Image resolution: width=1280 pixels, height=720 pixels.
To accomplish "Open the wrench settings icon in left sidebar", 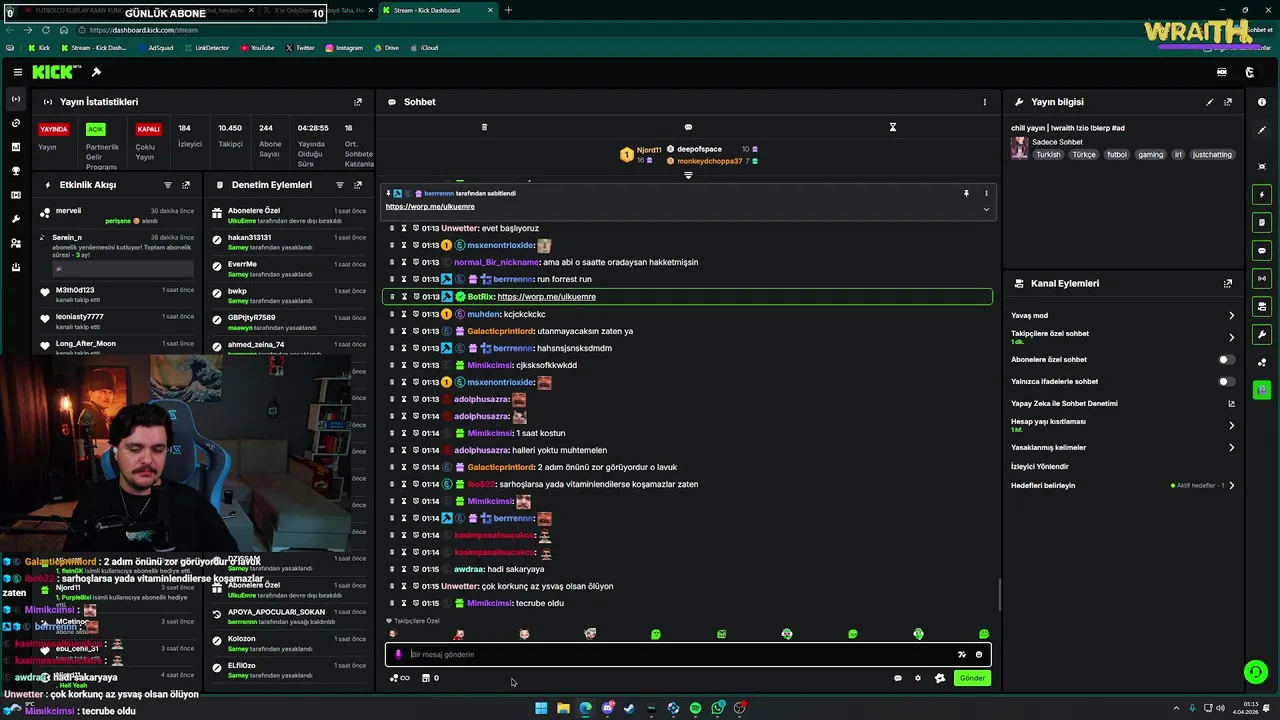I will point(15,219).
